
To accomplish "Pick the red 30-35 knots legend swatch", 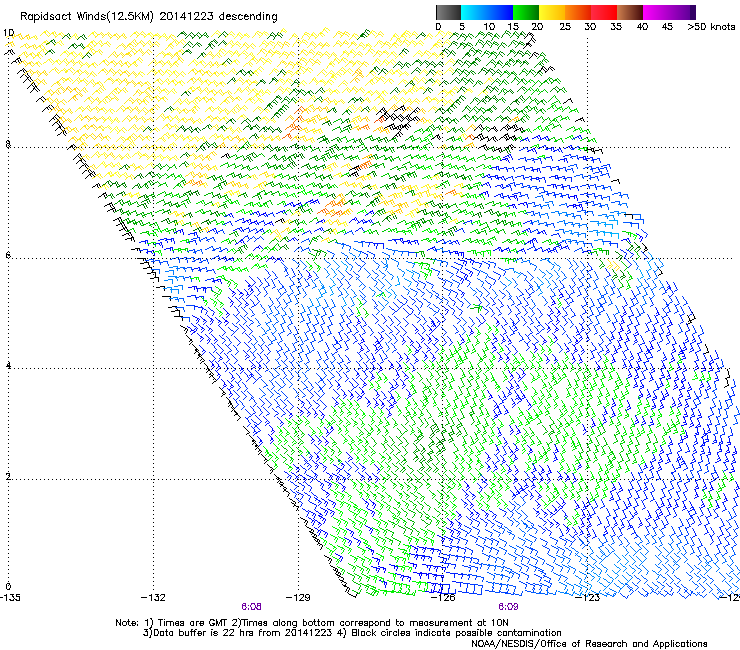I will click(604, 12).
